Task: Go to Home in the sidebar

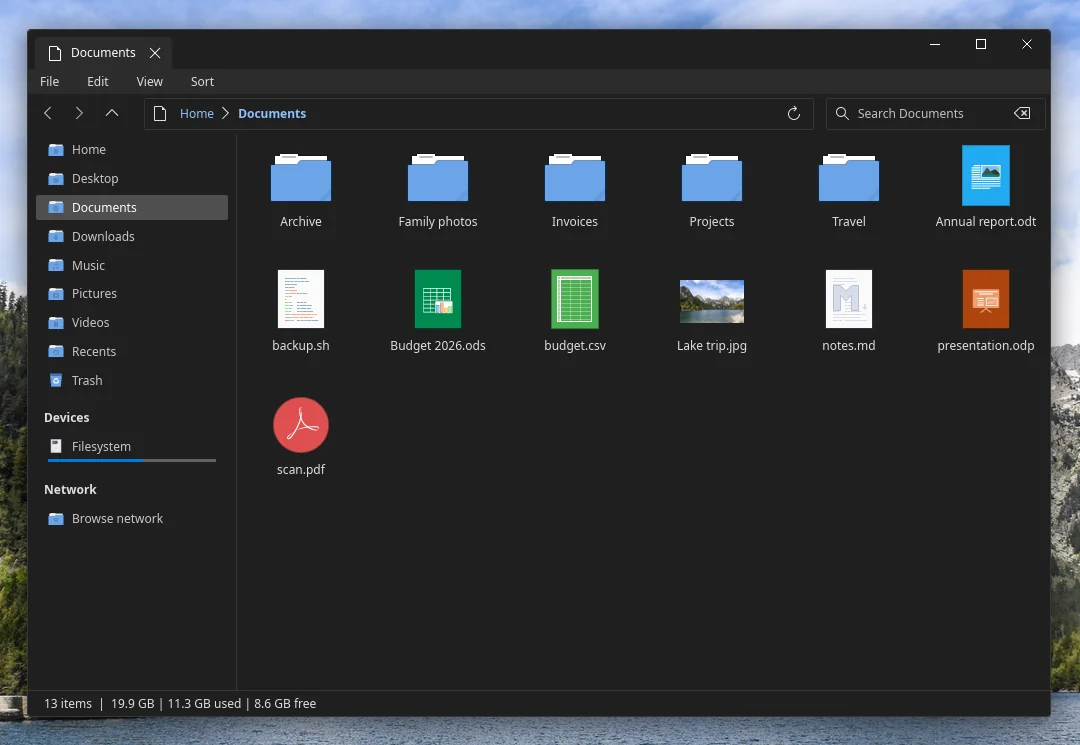Action: click(x=132, y=149)
